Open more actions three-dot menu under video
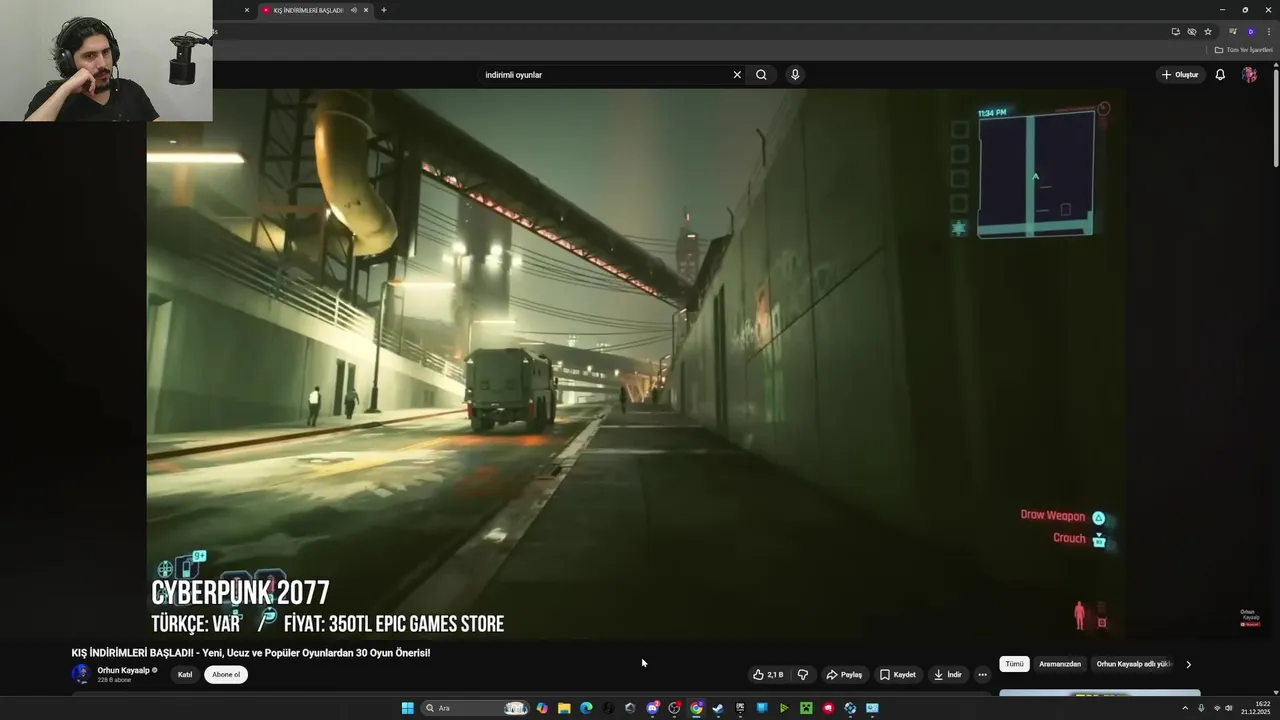The height and width of the screenshot is (720, 1280). click(x=982, y=675)
